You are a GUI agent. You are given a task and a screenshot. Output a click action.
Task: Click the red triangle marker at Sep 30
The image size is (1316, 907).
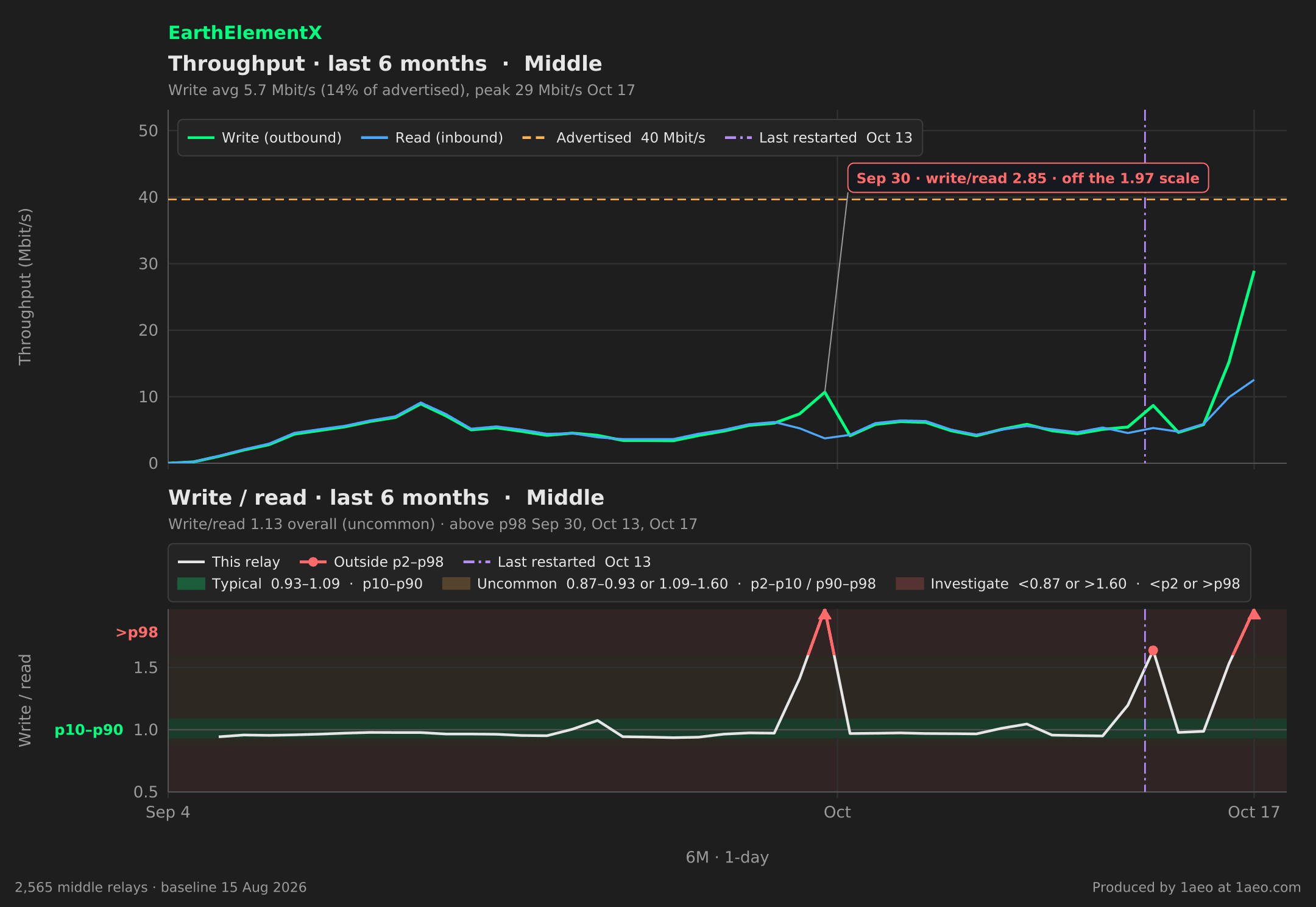pyautogui.click(x=824, y=614)
